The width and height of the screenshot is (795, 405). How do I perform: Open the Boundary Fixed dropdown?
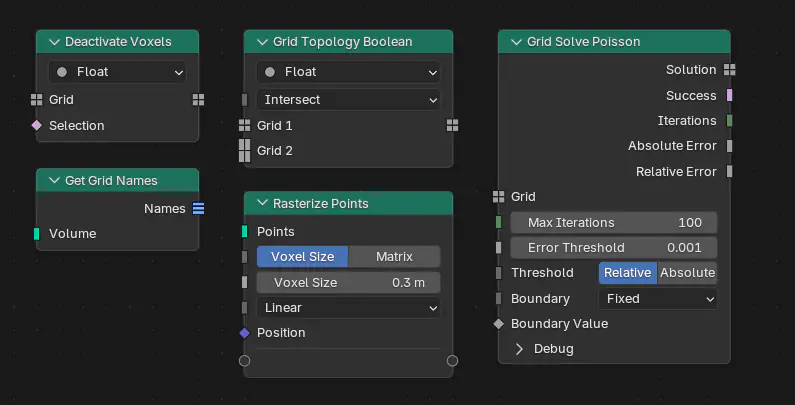(658, 299)
